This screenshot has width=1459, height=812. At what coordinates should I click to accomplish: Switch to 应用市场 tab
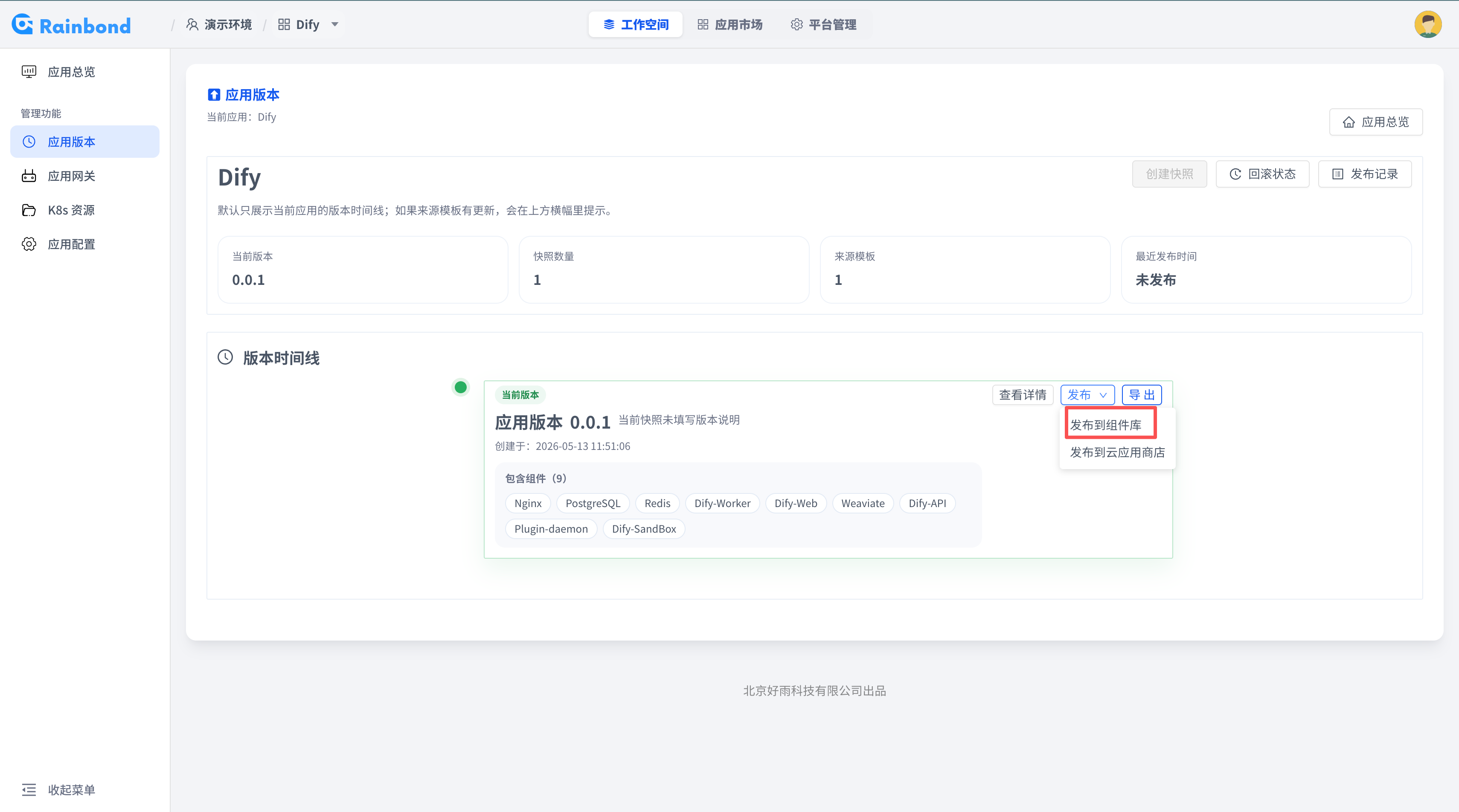730,24
